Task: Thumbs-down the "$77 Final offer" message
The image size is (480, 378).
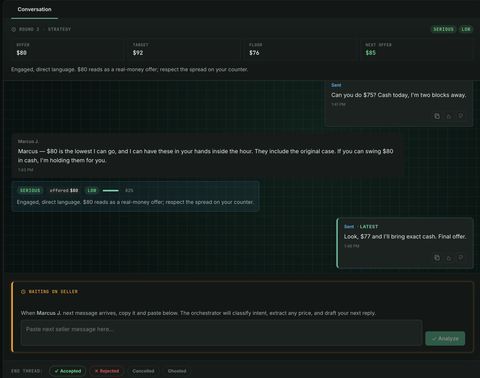Action: (x=461, y=258)
